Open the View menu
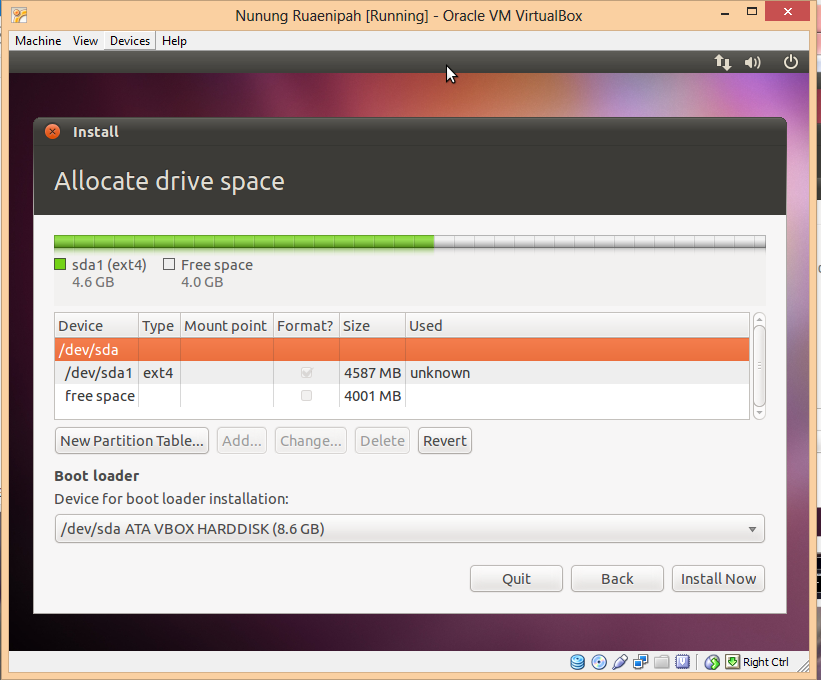Image resolution: width=821 pixels, height=680 pixels. pyautogui.click(x=85, y=41)
